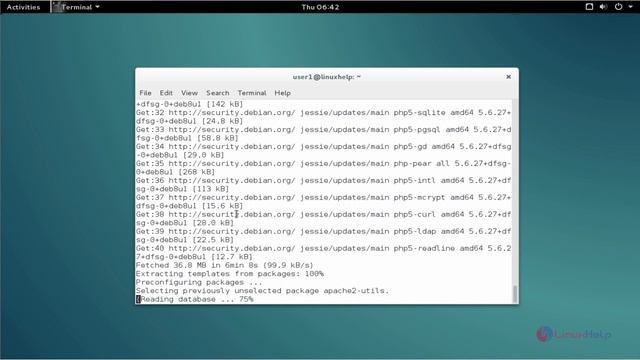The image size is (640, 360).
Task: Click the clock showing Thu 06:42
Action: (x=320, y=7)
